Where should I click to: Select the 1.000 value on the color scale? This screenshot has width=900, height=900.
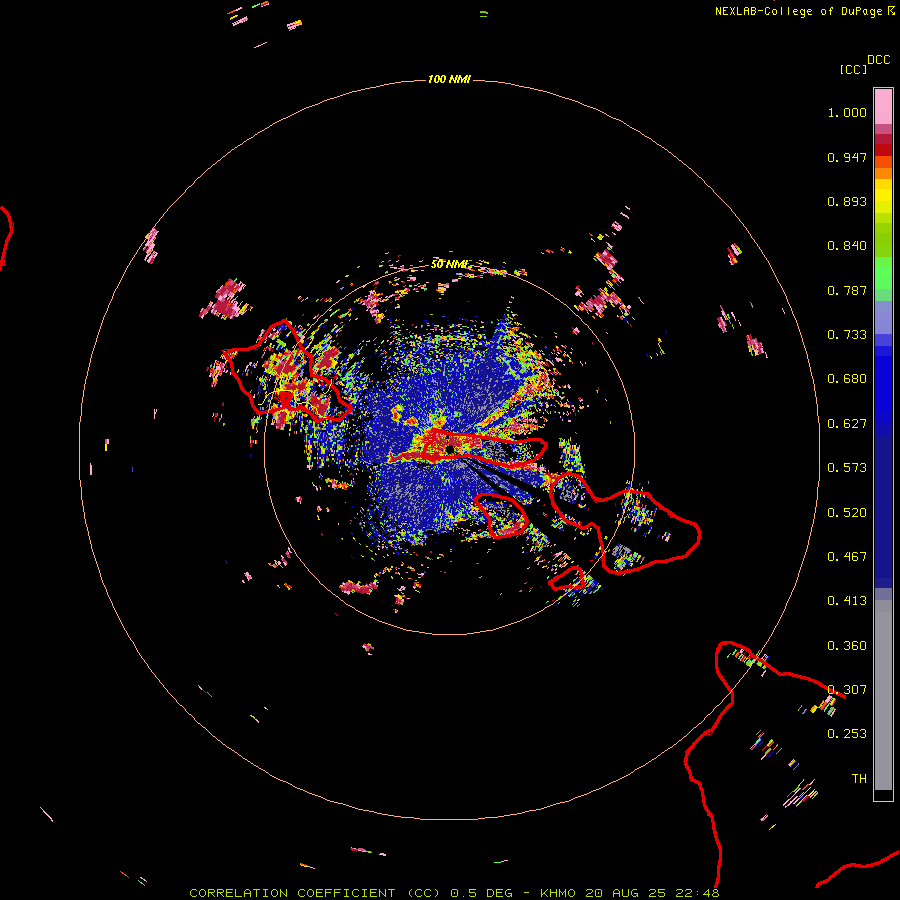click(847, 112)
